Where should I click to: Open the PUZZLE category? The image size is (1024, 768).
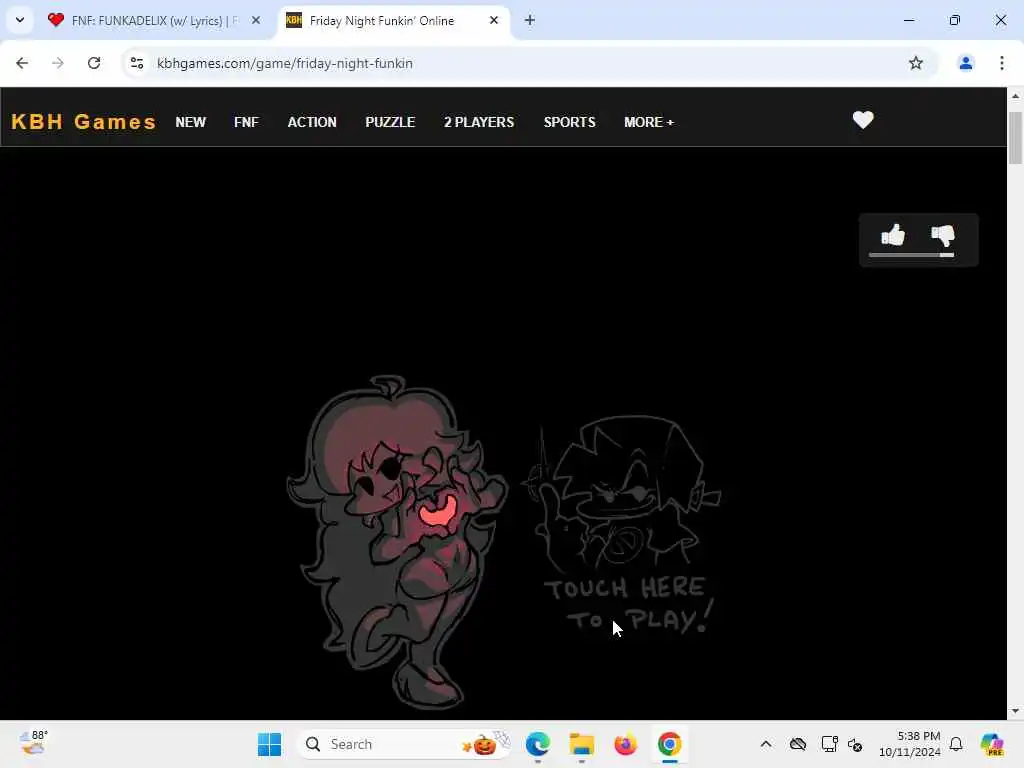click(x=390, y=122)
